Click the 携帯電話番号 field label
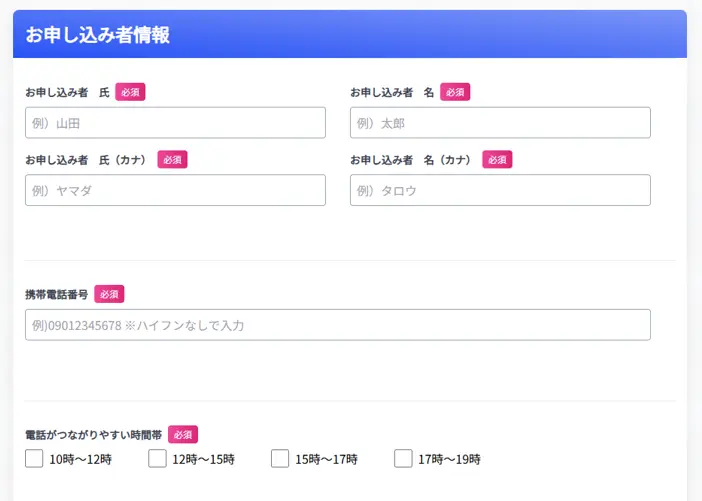 pos(56,294)
